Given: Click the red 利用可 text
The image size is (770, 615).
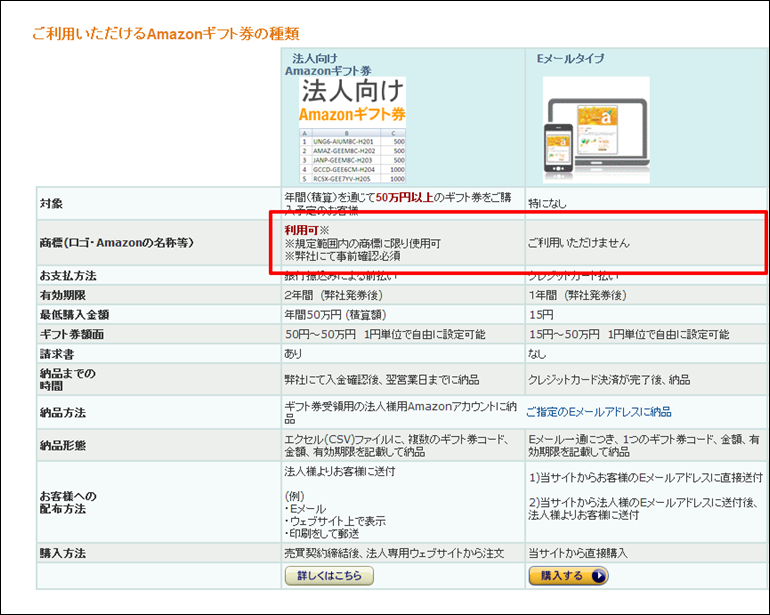Looking at the screenshot, I should pos(302,230).
